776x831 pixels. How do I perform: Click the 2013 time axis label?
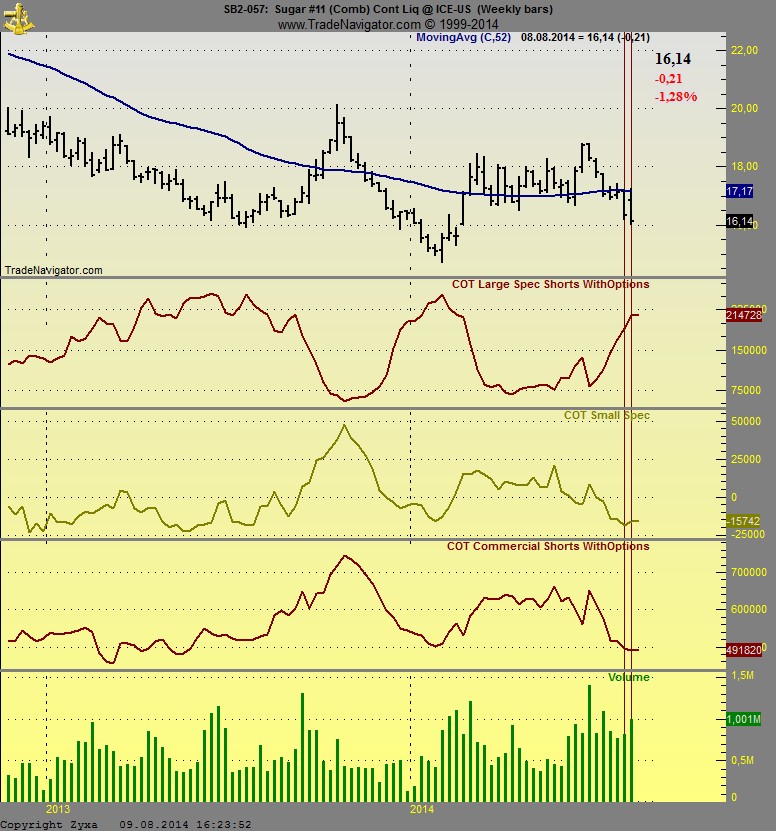(58, 809)
